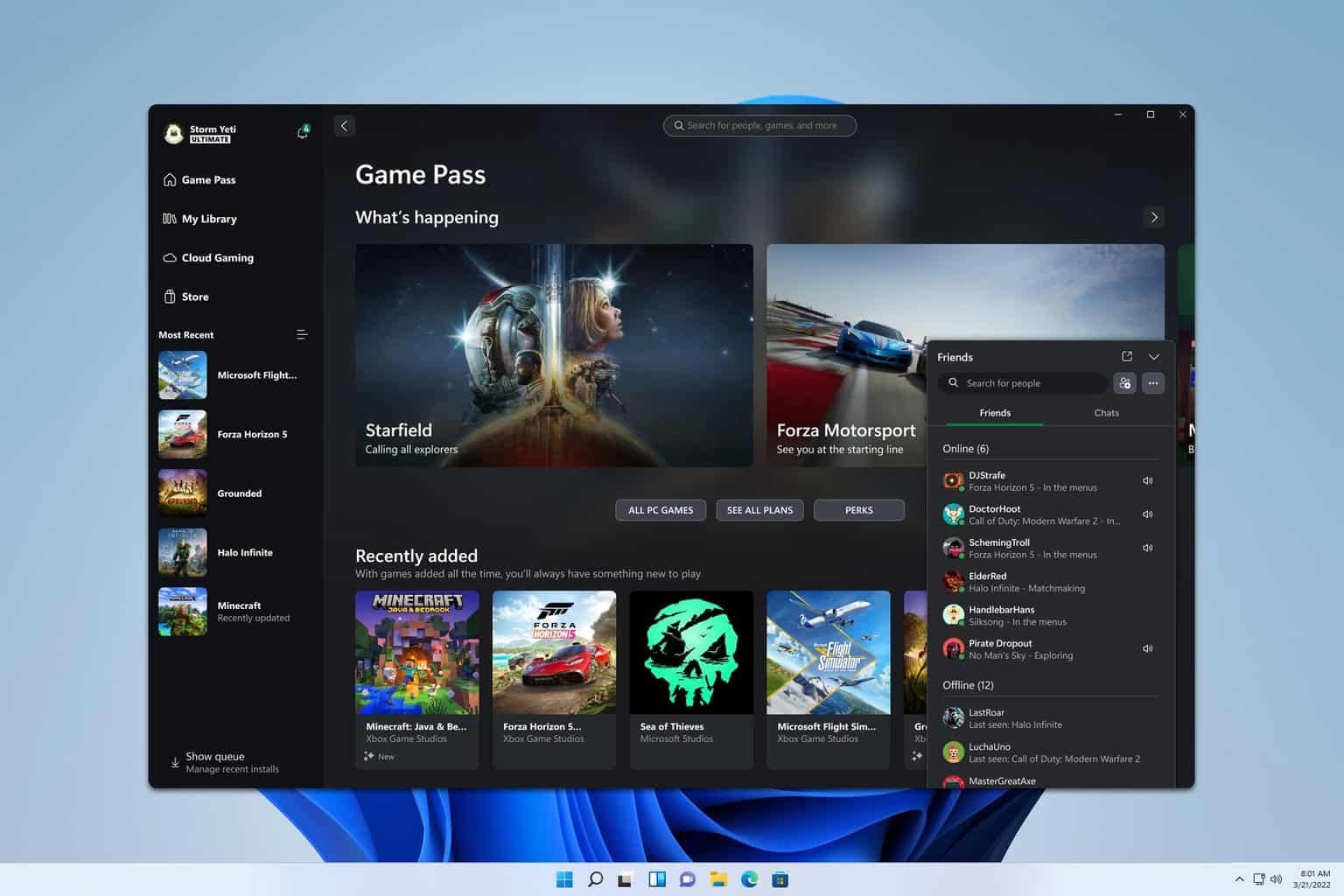Image resolution: width=1344 pixels, height=896 pixels.
Task: Expand hidden system tray icons chevron
Action: (1239, 879)
